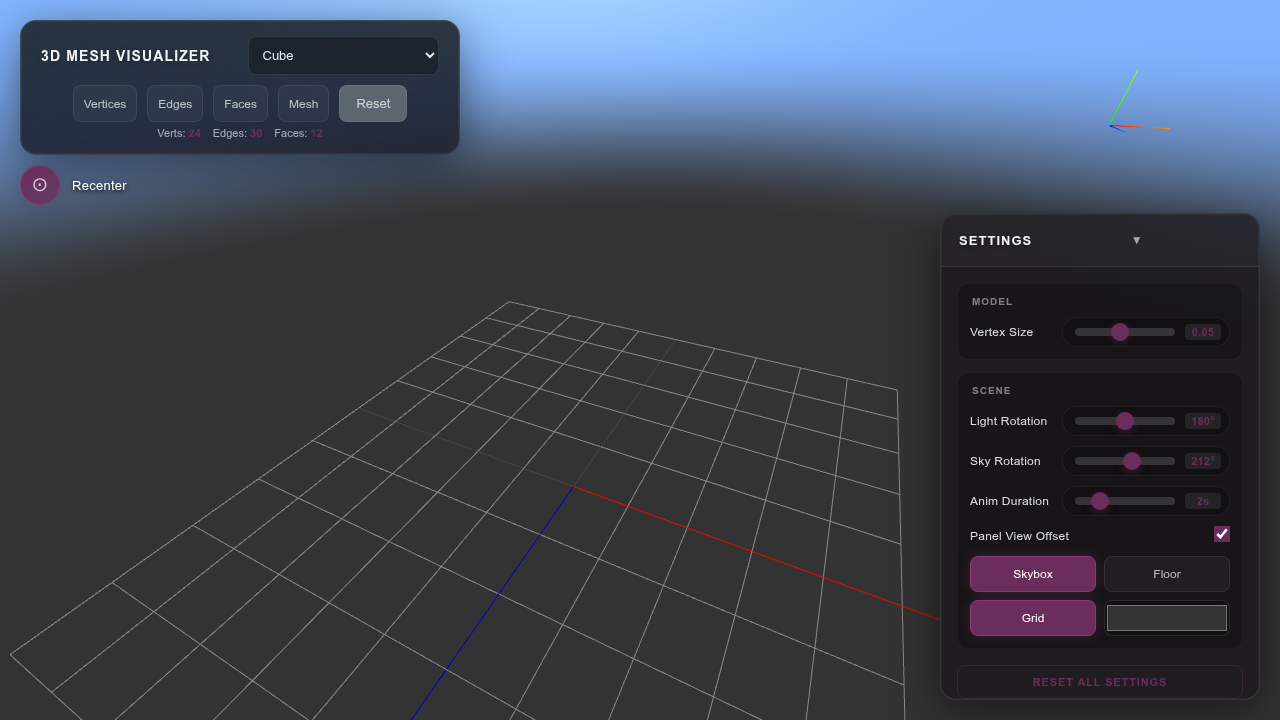Toggle Mesh display

(x=303, y=104)
